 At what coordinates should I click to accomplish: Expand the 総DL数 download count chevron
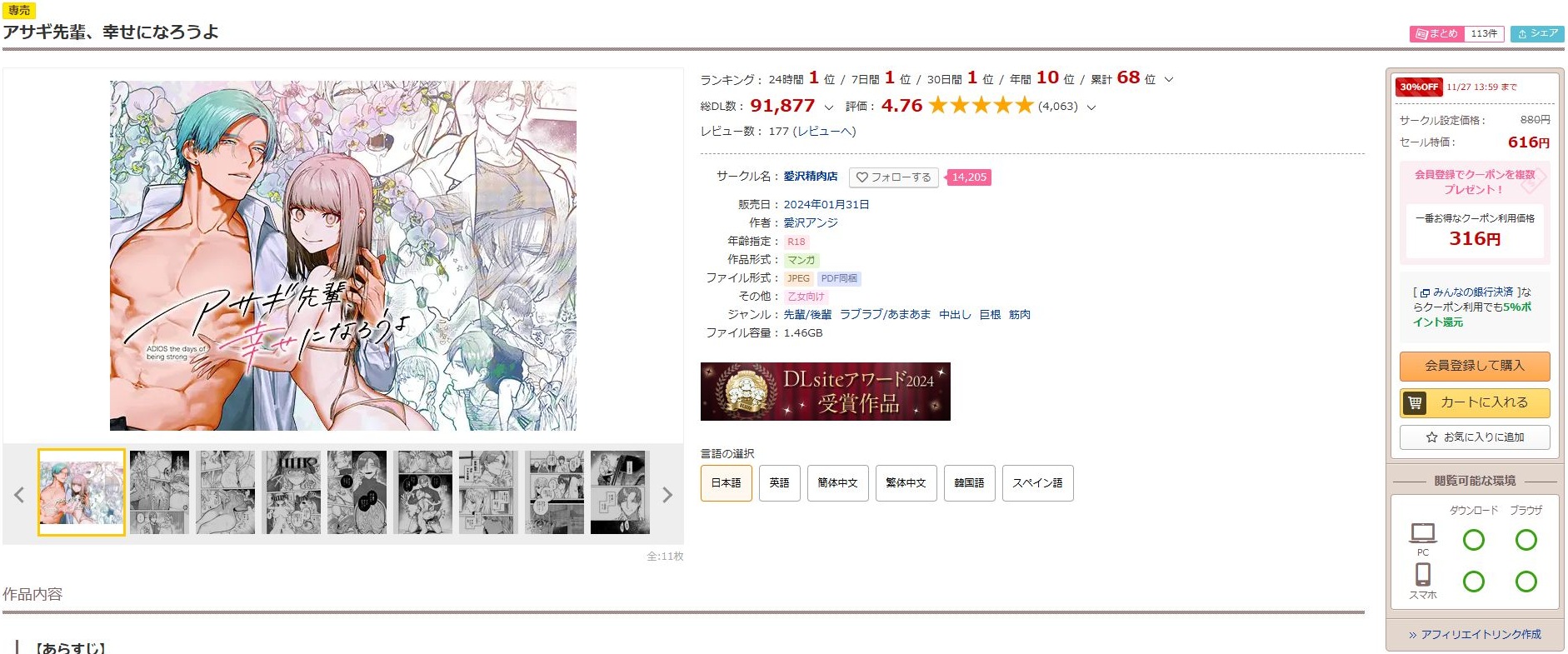click(x=828, y=107)
